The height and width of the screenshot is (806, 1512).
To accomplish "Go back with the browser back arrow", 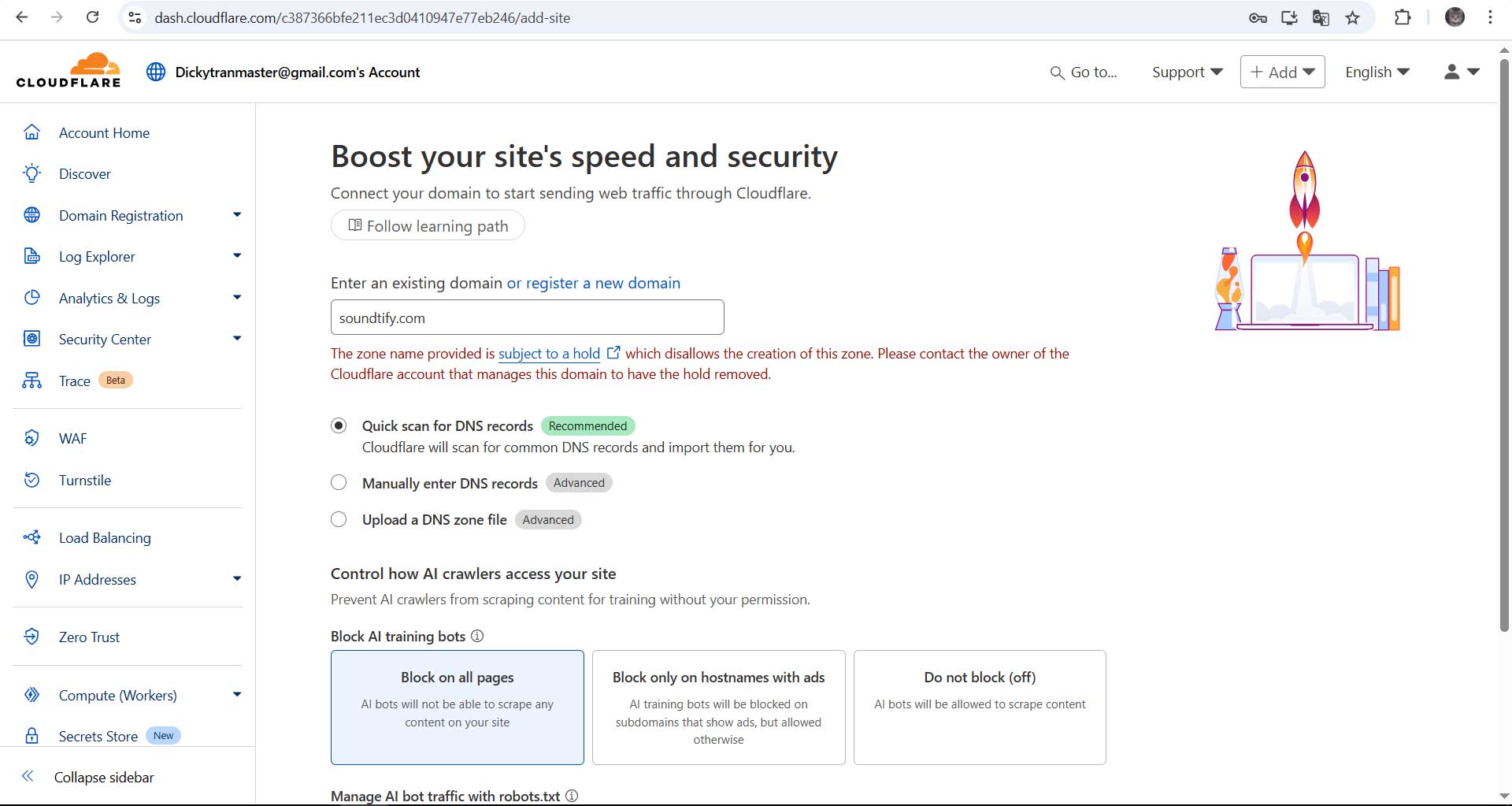I will coord(22,17).
